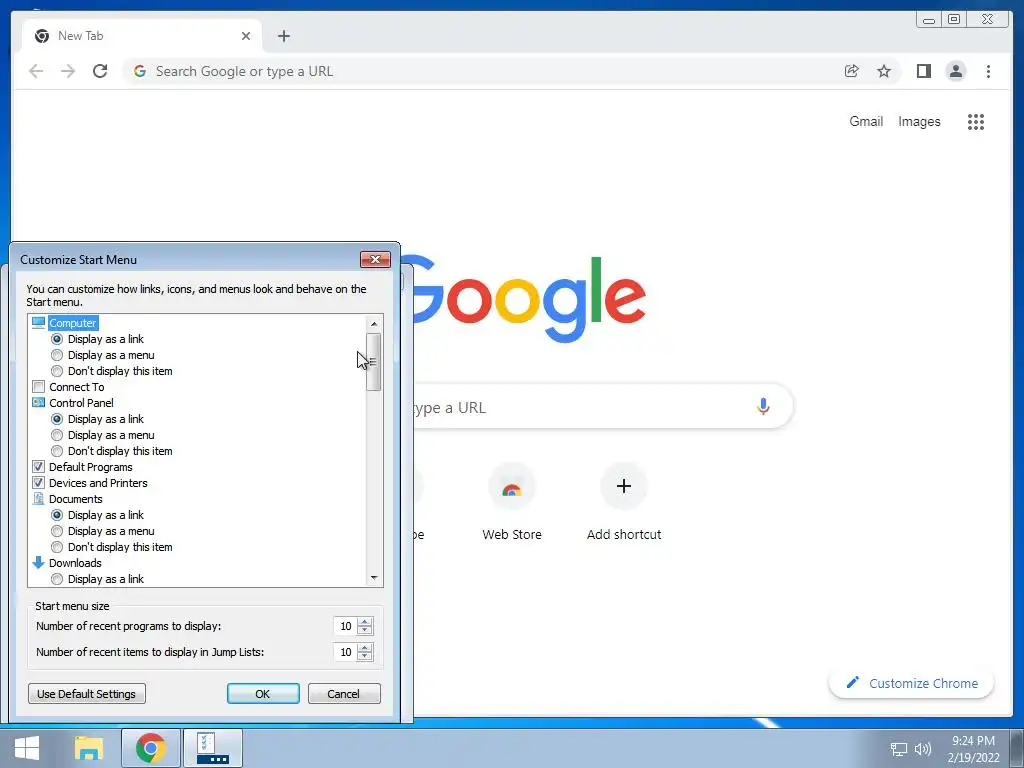The height and width of the screenshot is (768, 1024).
Task: Click Chrome's forward navigation arrow
Action: 68,71
